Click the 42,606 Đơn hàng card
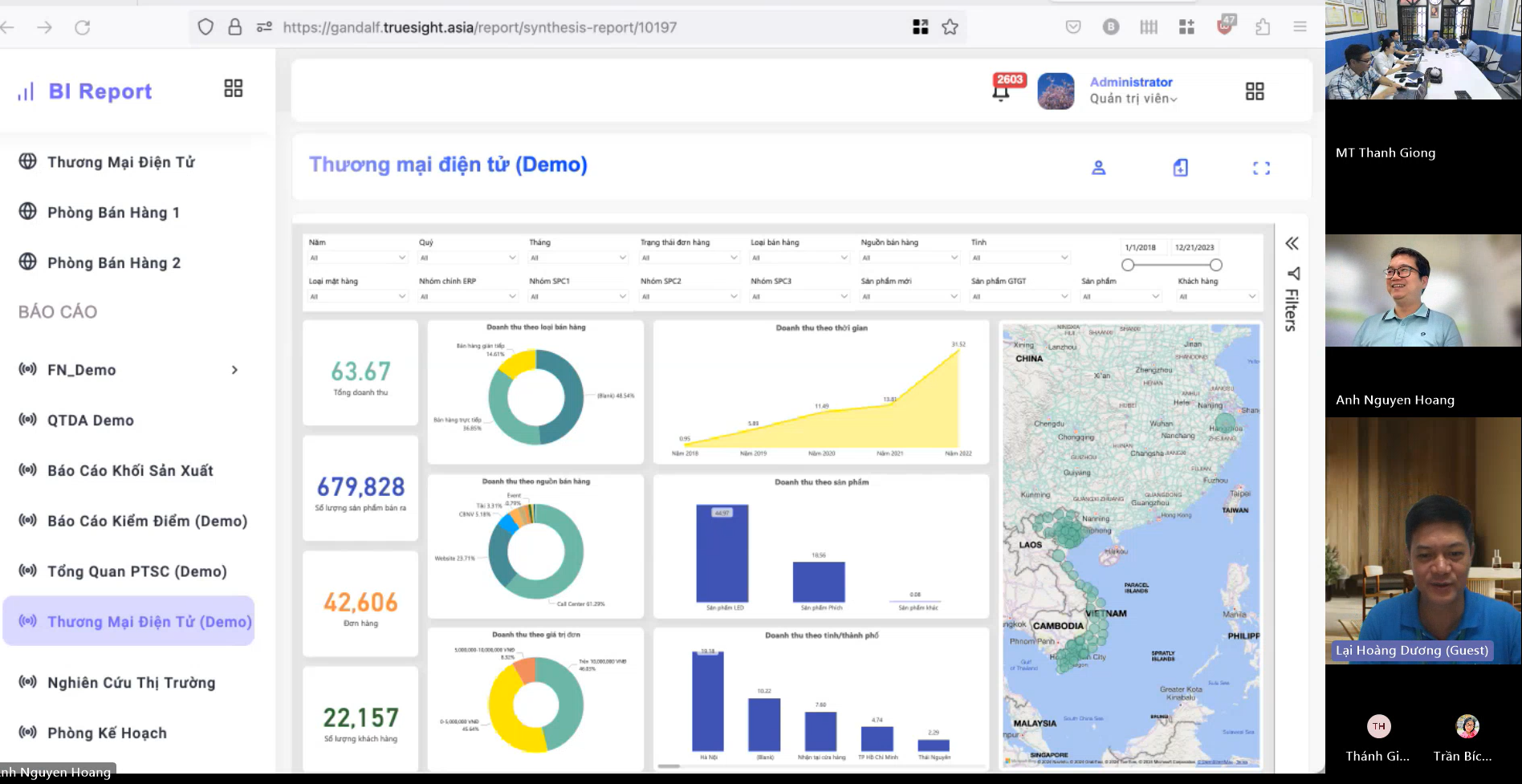The image size is (1522, 784). point(360,603)
